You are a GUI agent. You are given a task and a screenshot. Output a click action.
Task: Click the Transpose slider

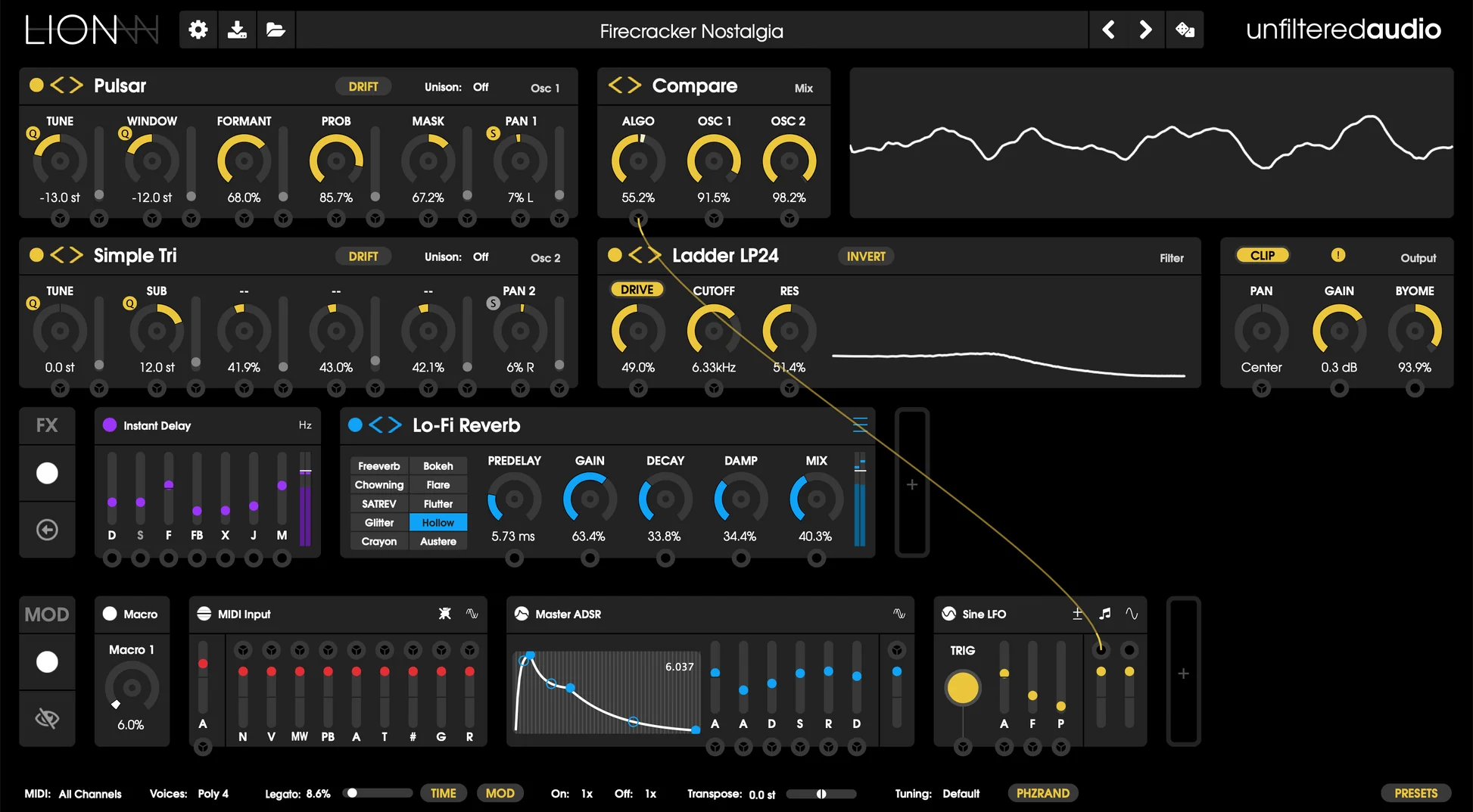pyautogui.click(x=821, y=794)
